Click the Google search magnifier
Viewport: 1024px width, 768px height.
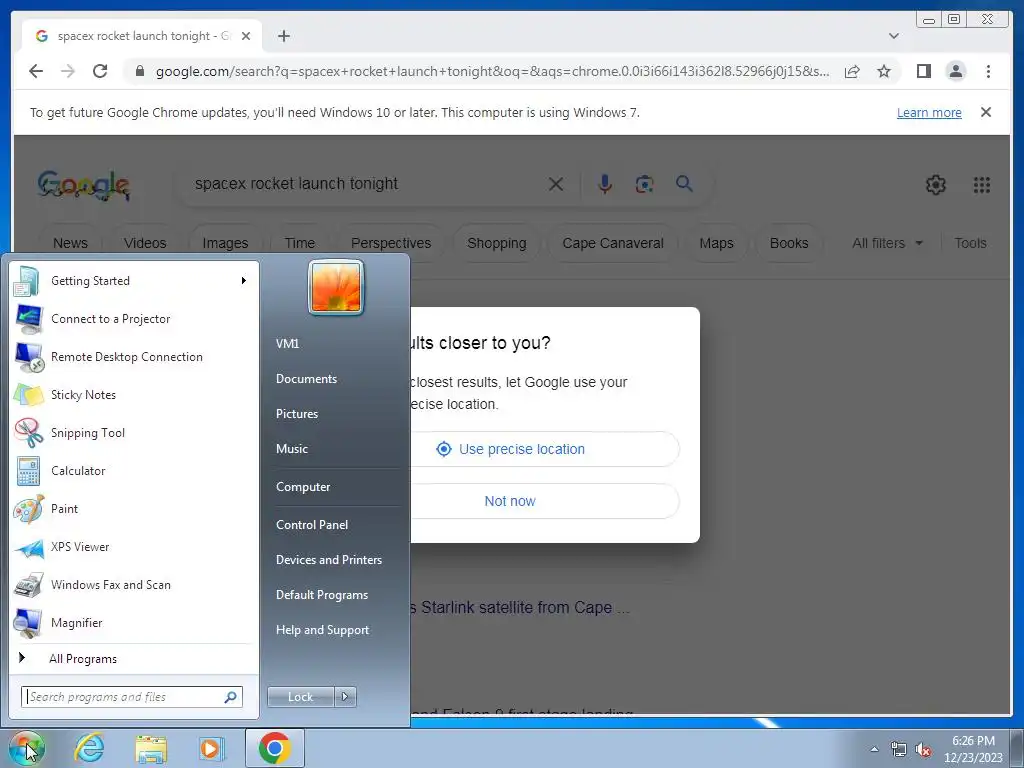tap(684, 184)
